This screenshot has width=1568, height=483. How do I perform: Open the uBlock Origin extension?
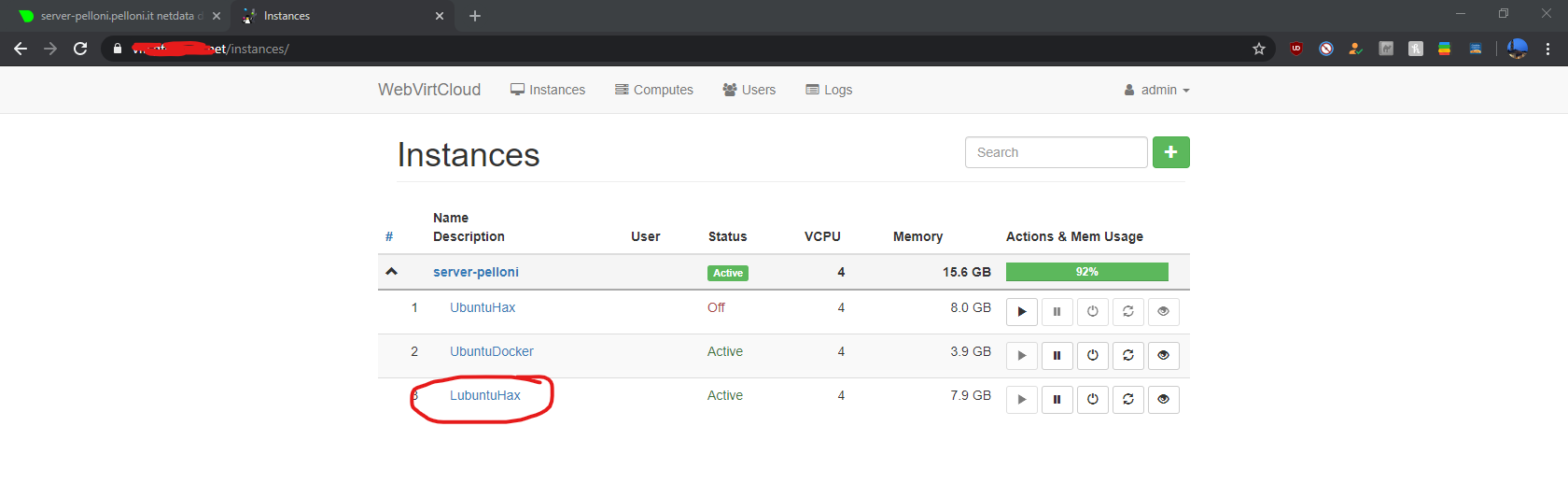(1296, 49)
